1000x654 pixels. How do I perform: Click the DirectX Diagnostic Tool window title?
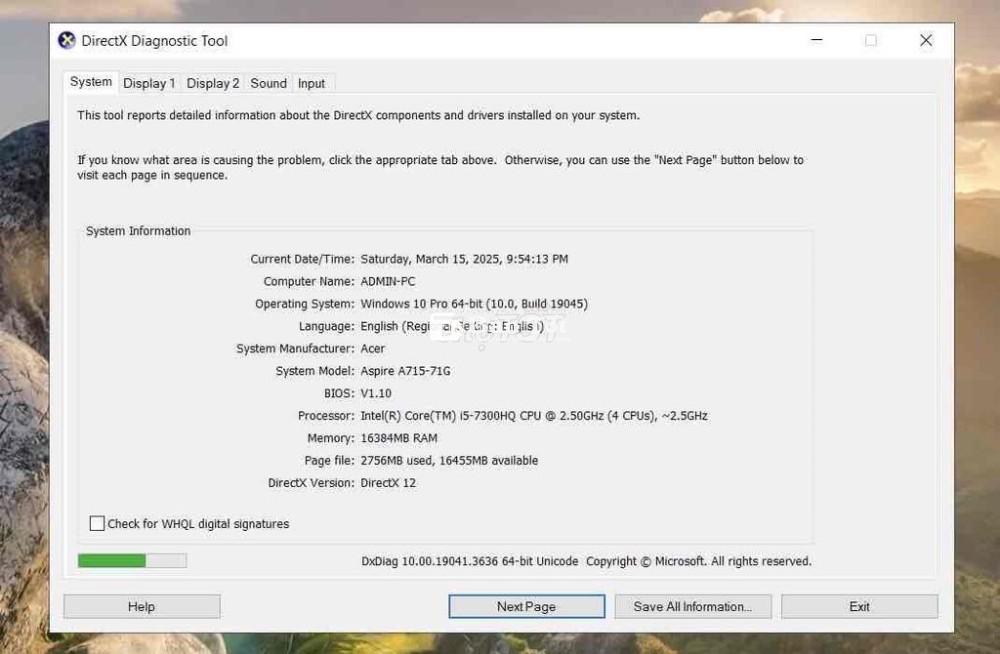coord(154,41)
